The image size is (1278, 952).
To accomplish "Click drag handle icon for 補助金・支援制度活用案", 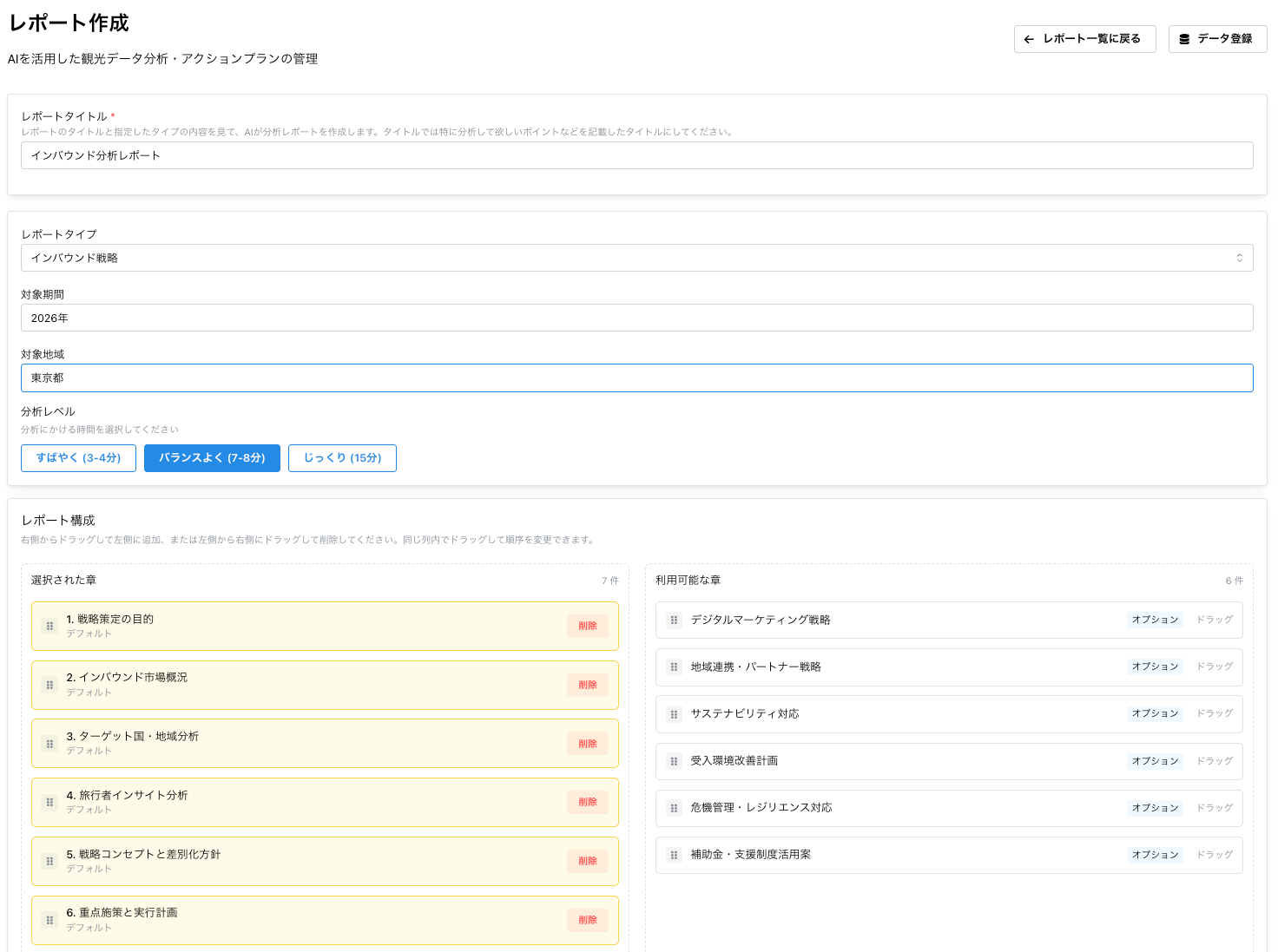I will [x=674, y=855].
